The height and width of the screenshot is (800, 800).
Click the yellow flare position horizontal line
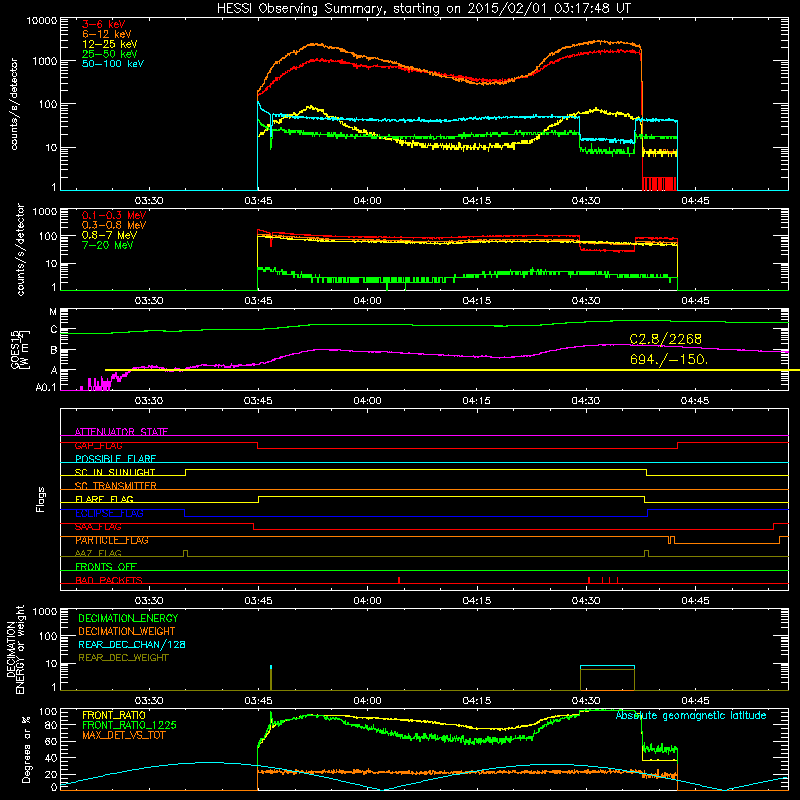[452, 370]
